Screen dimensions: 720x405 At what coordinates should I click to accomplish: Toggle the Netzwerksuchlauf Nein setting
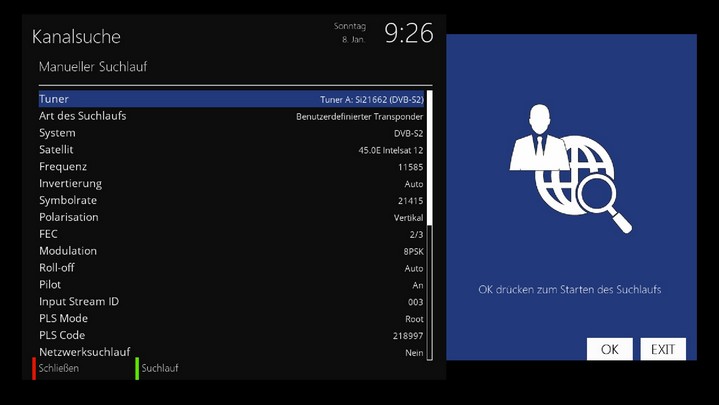point(414,353)
